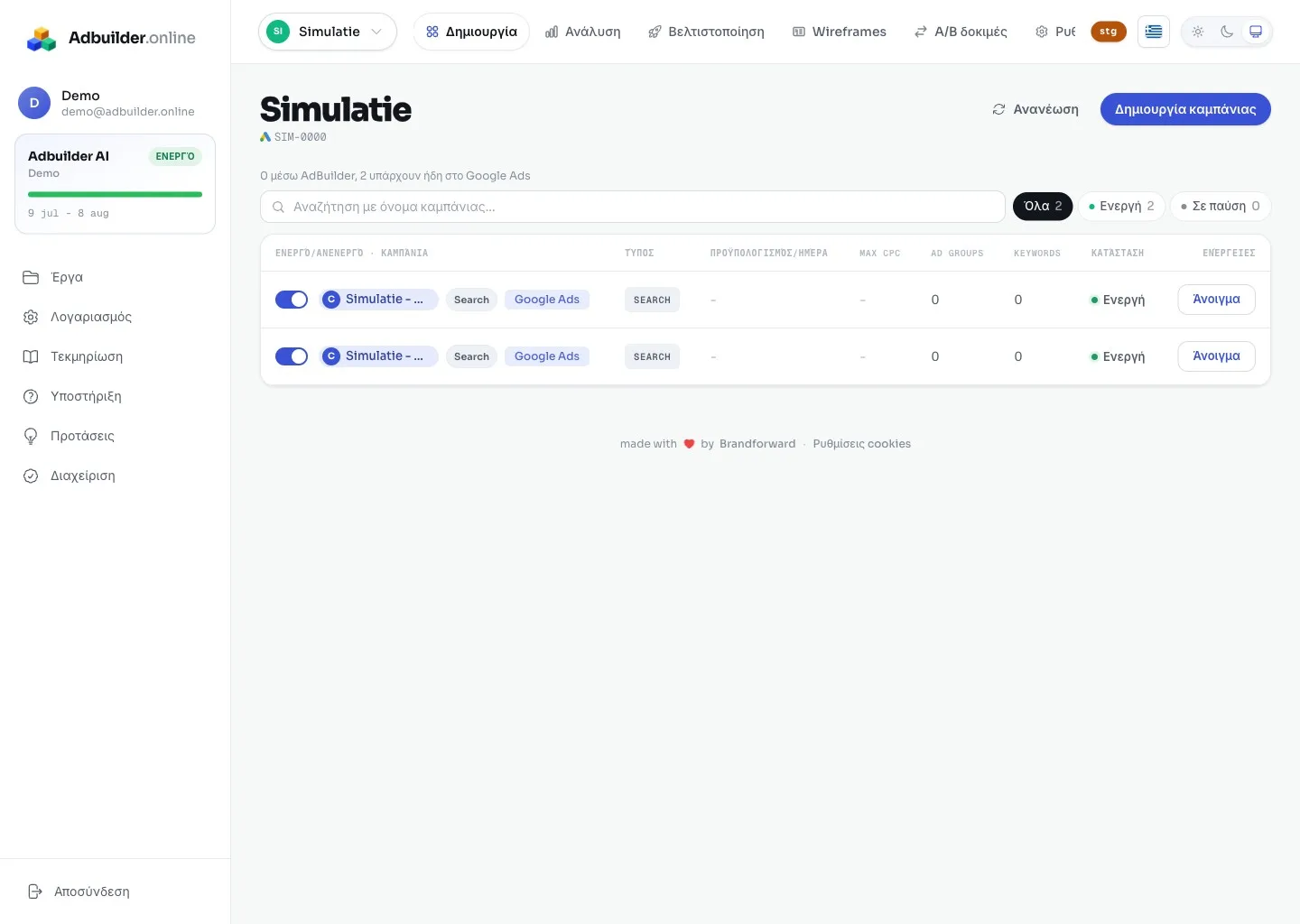Click the stg environment badge

[x=1108, y=32]
